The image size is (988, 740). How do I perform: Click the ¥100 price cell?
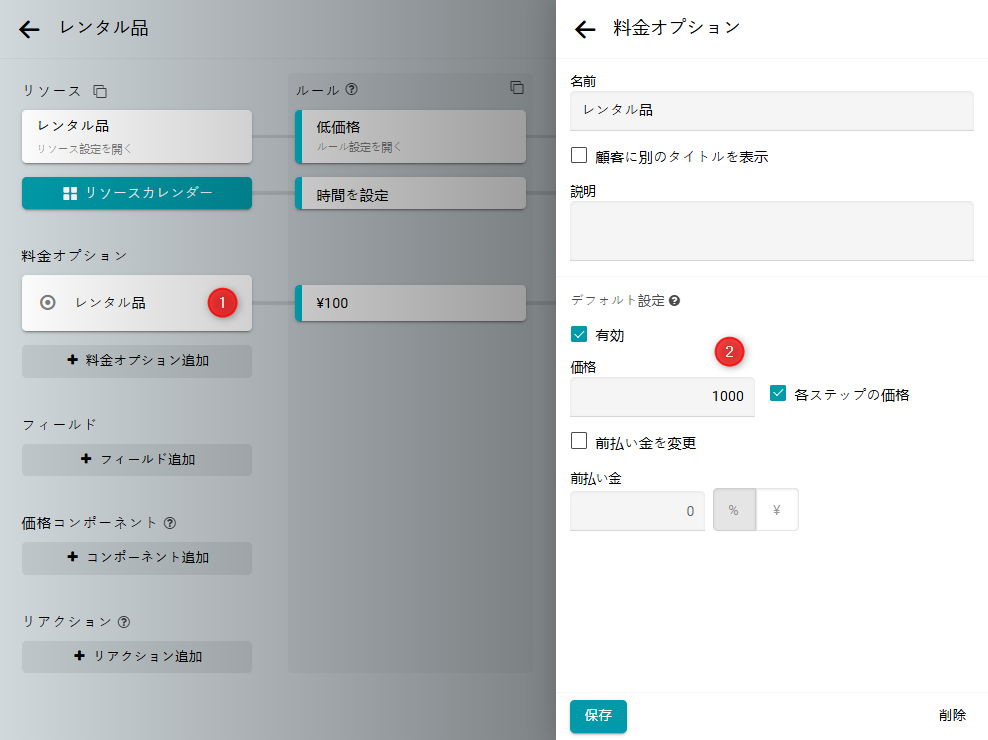[x=410, y=303]
